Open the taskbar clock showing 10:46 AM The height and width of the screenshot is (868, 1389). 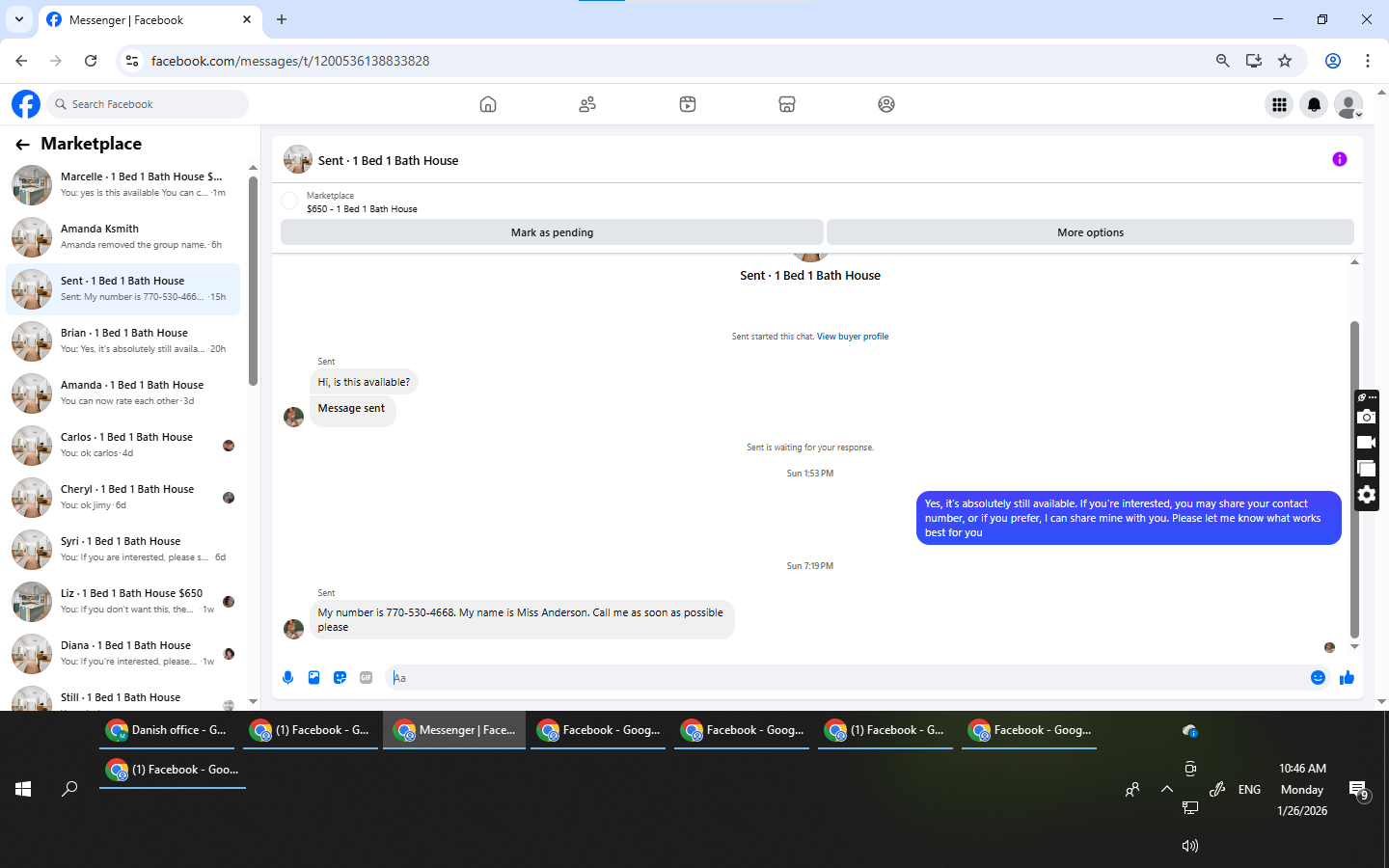coord(1302,789)
